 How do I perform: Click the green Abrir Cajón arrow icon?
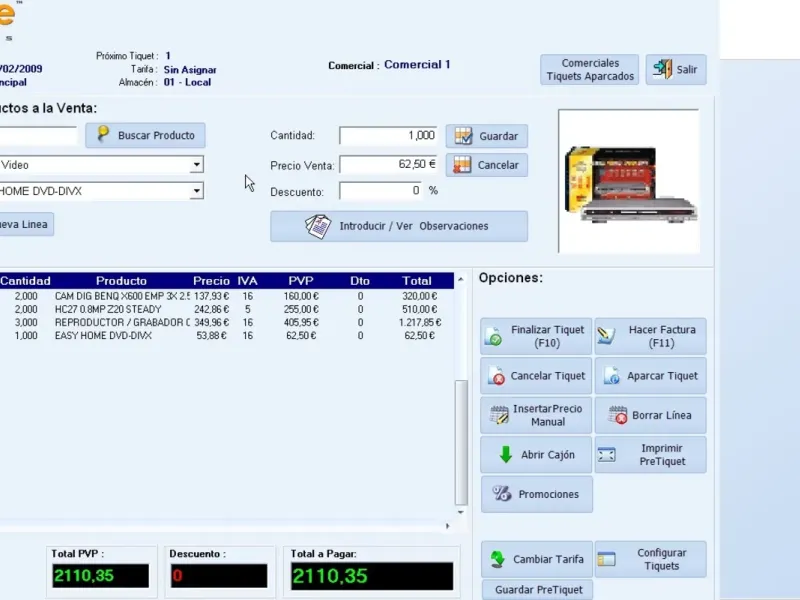[x=506, y=454]
